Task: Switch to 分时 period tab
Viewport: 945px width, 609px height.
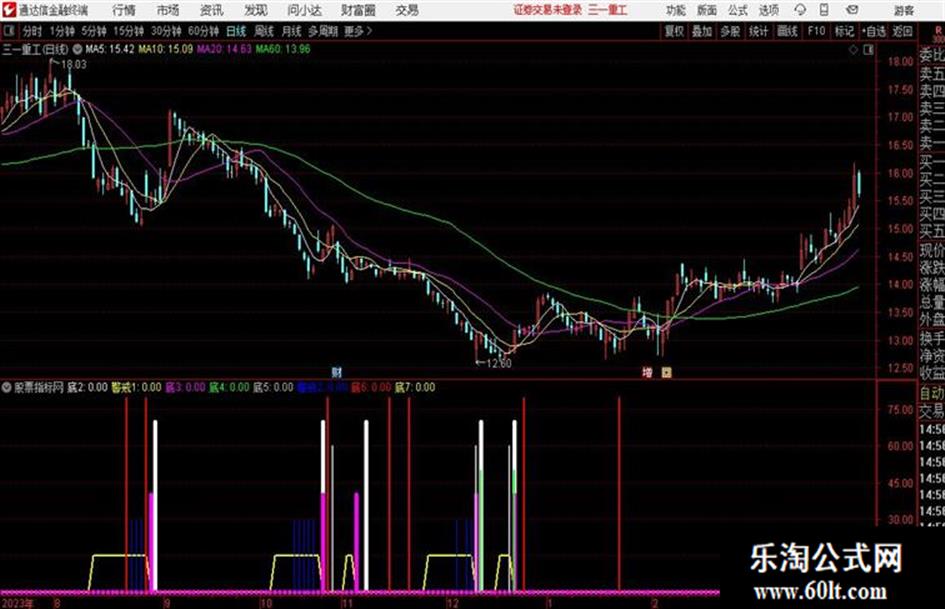Action: click(33, 31)
